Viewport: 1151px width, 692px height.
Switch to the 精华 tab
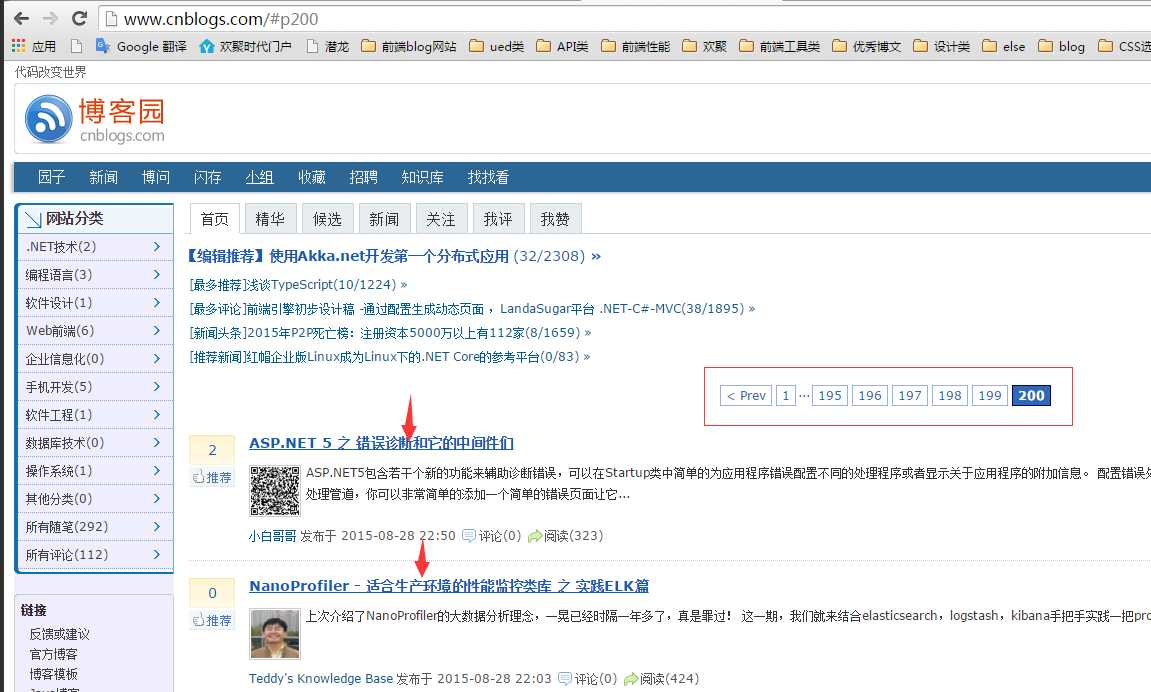[x=270, y=219]
